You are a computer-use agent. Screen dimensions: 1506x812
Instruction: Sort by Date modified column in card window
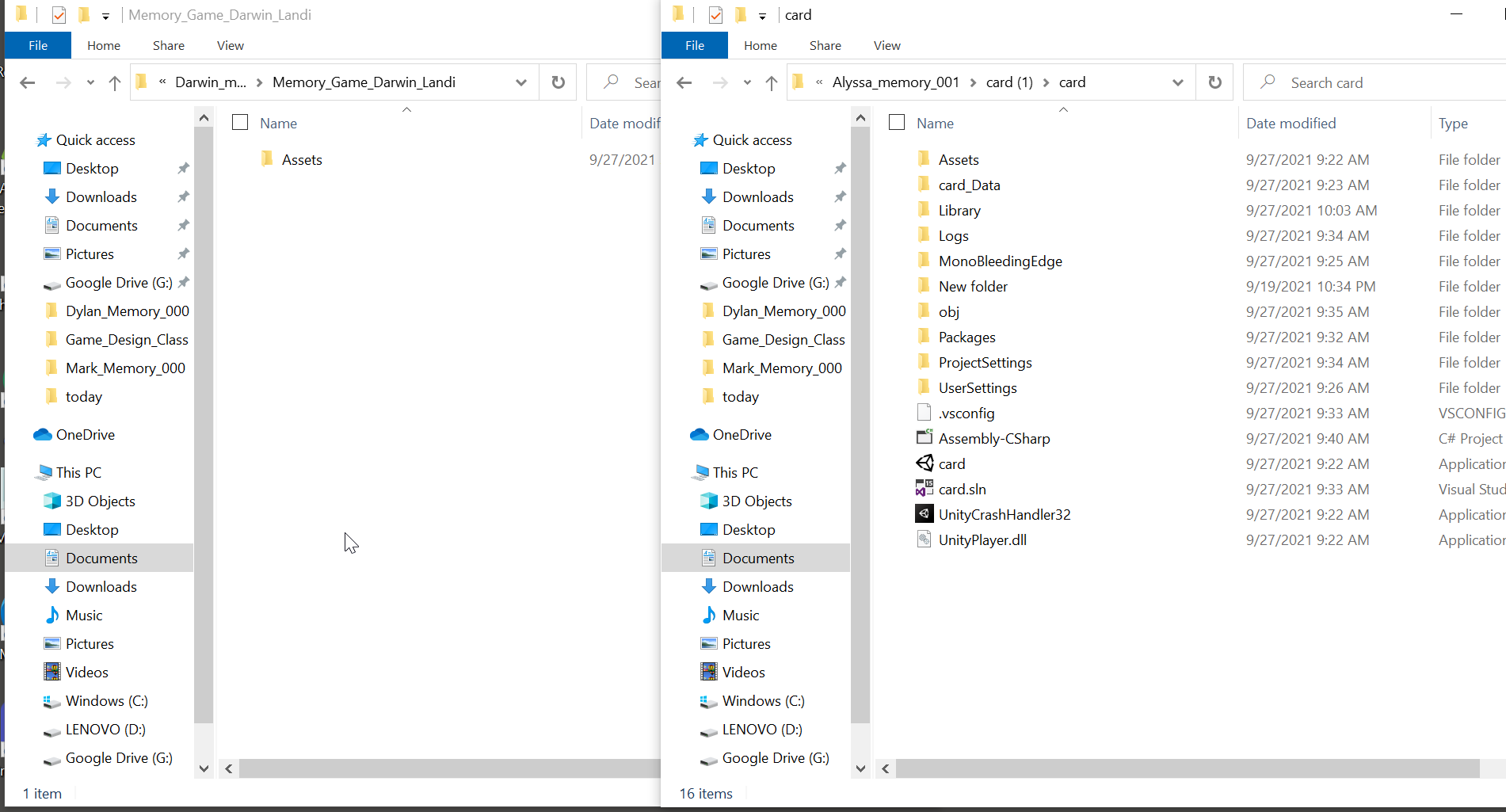[x=1291, y=123]
